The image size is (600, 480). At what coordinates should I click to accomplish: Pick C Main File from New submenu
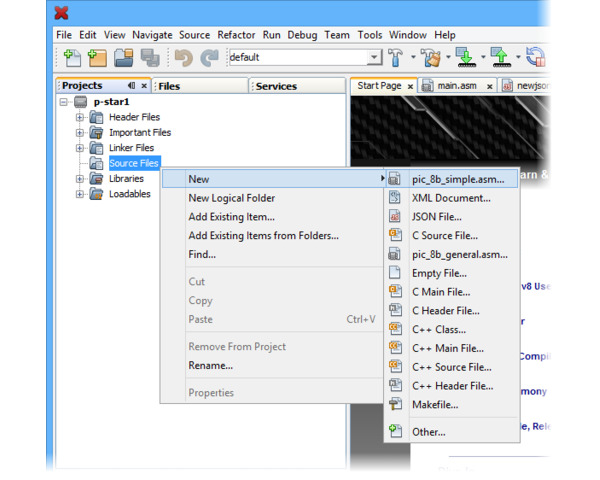441,292
